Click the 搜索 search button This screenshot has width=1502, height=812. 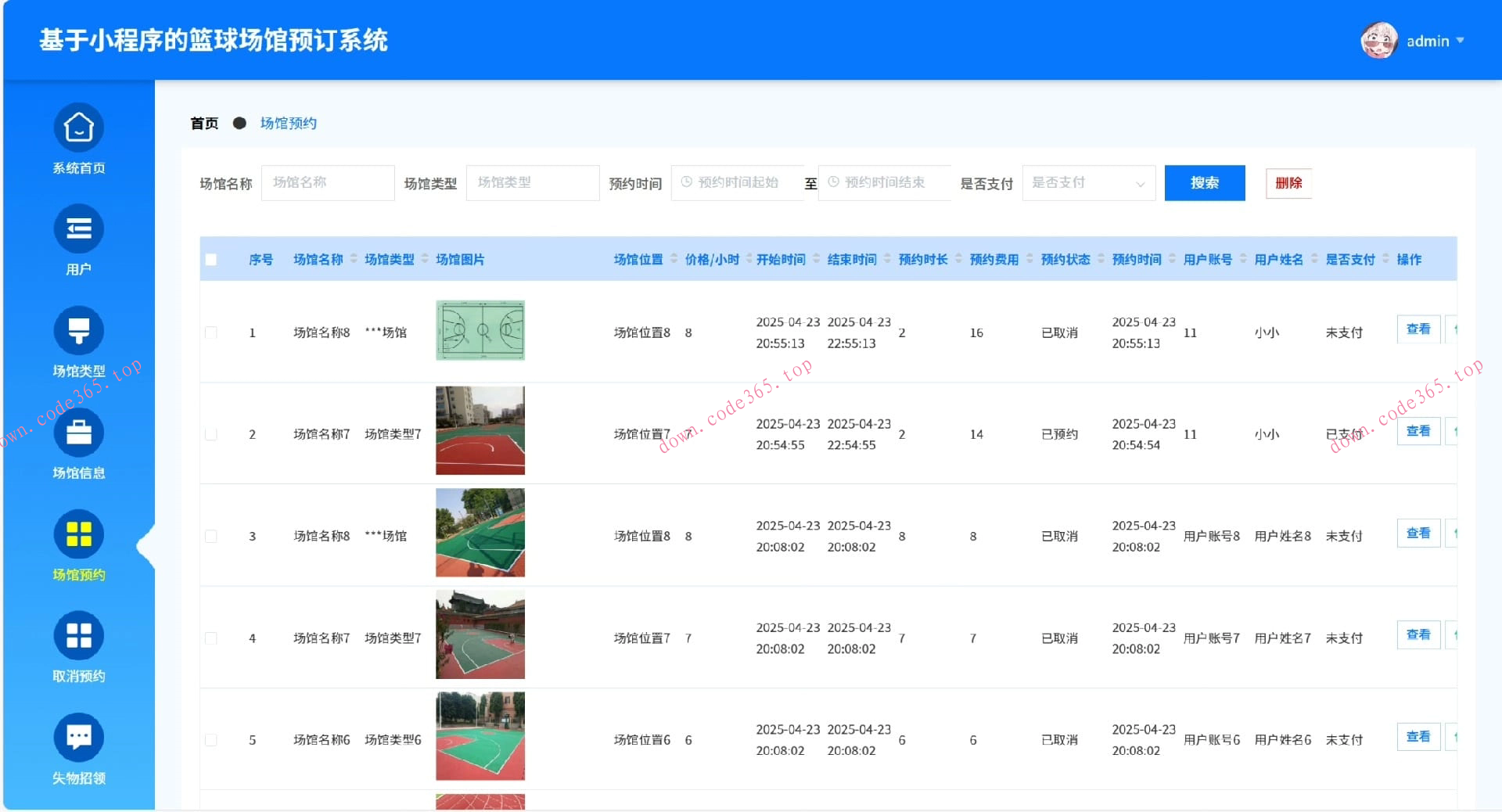click(1205, 182)
